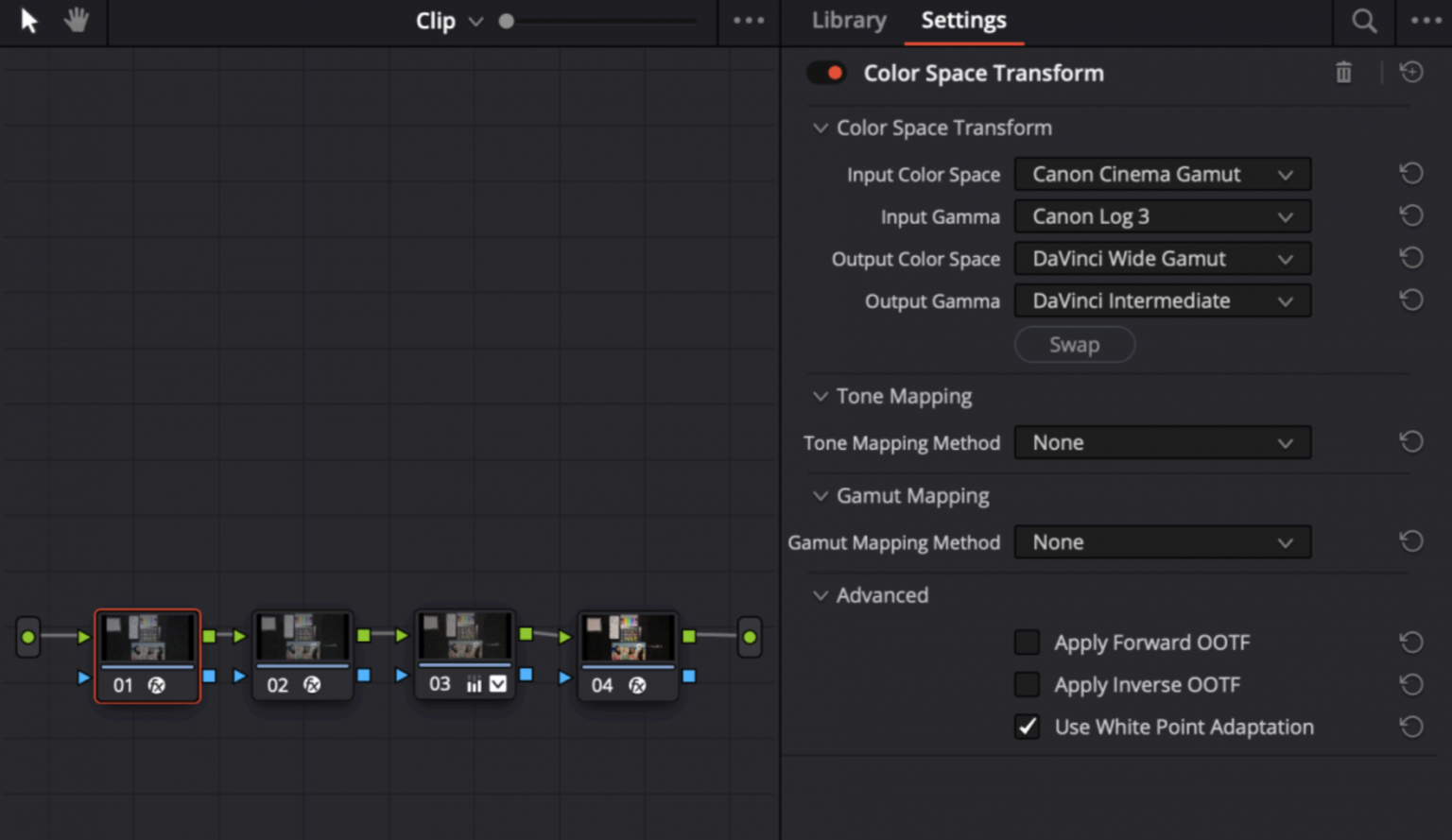Viewport: 1452px width, 840px height.
Task: Enable Apply Forward OOTF checkbox
Action: click(x=1027, y=643)
